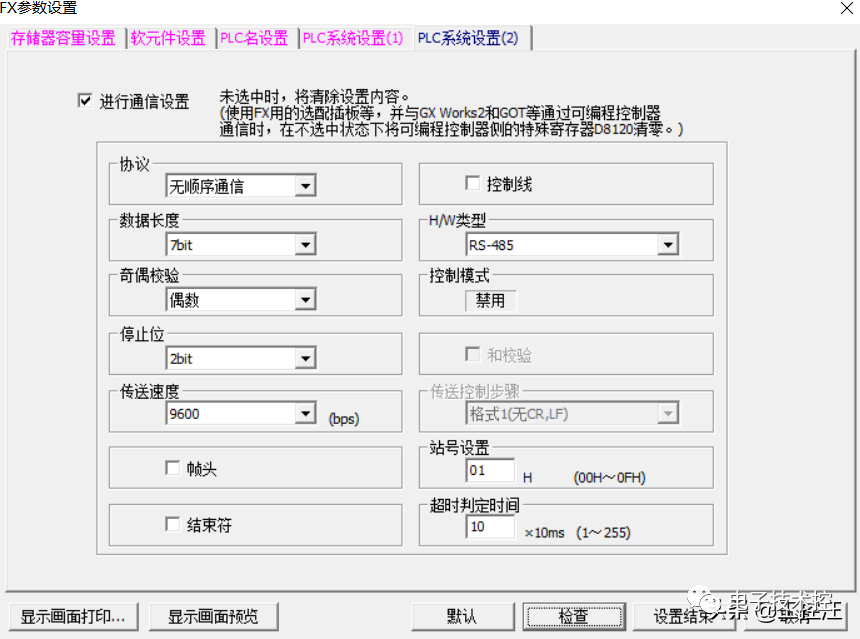The width and height of the screenshot is (860, 639).
Task: Check the 帧头 checkbox
Action: (172, 466)
